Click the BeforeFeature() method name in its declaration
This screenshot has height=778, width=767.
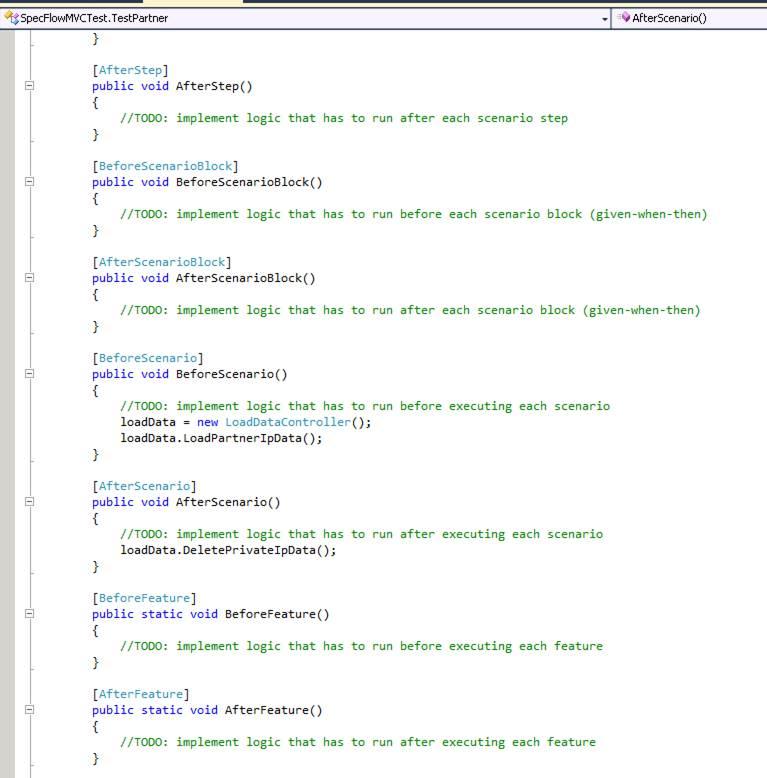pos(277,614)
